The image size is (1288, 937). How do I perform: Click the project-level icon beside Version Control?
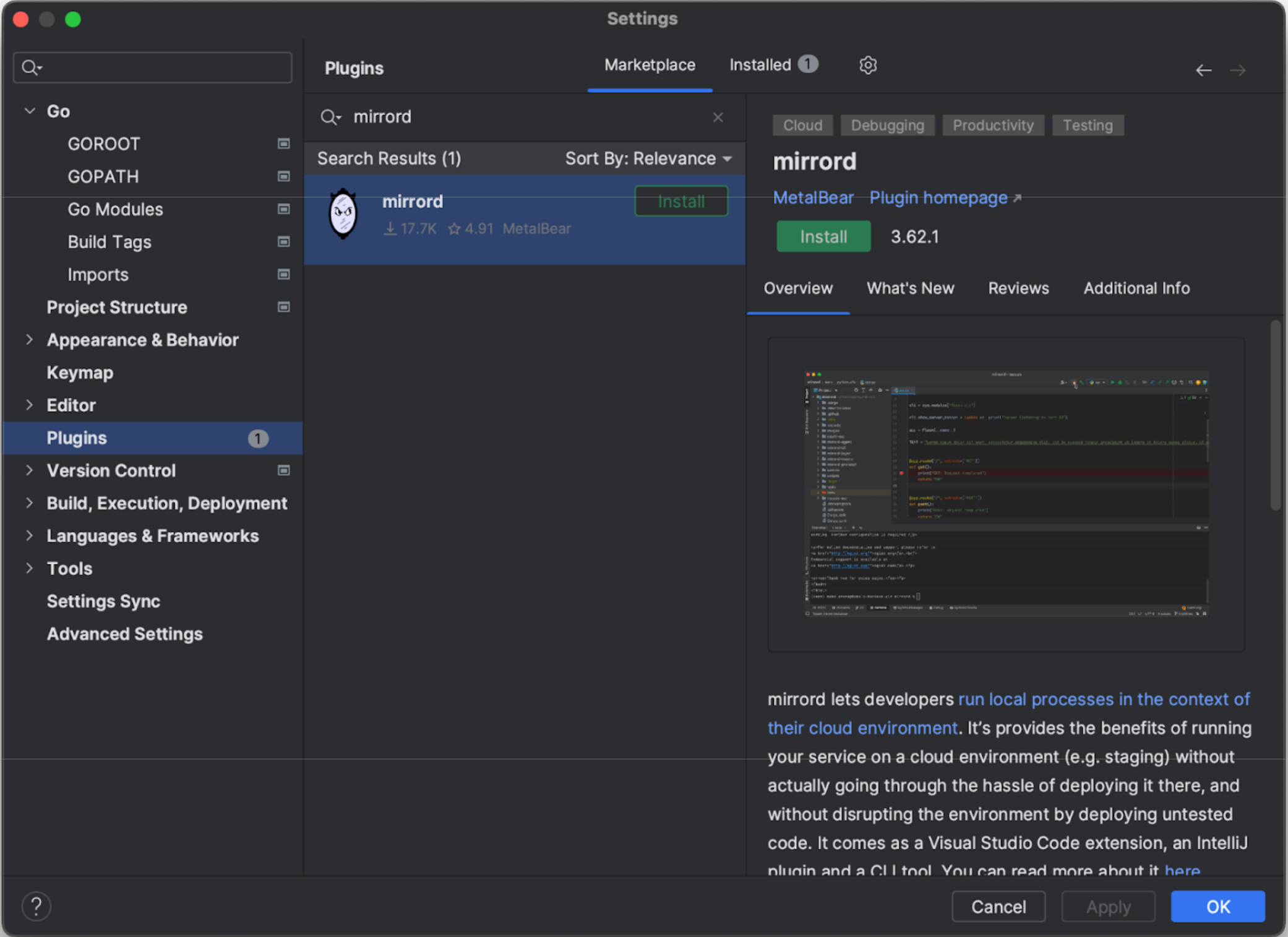click(x=284, y=470)
